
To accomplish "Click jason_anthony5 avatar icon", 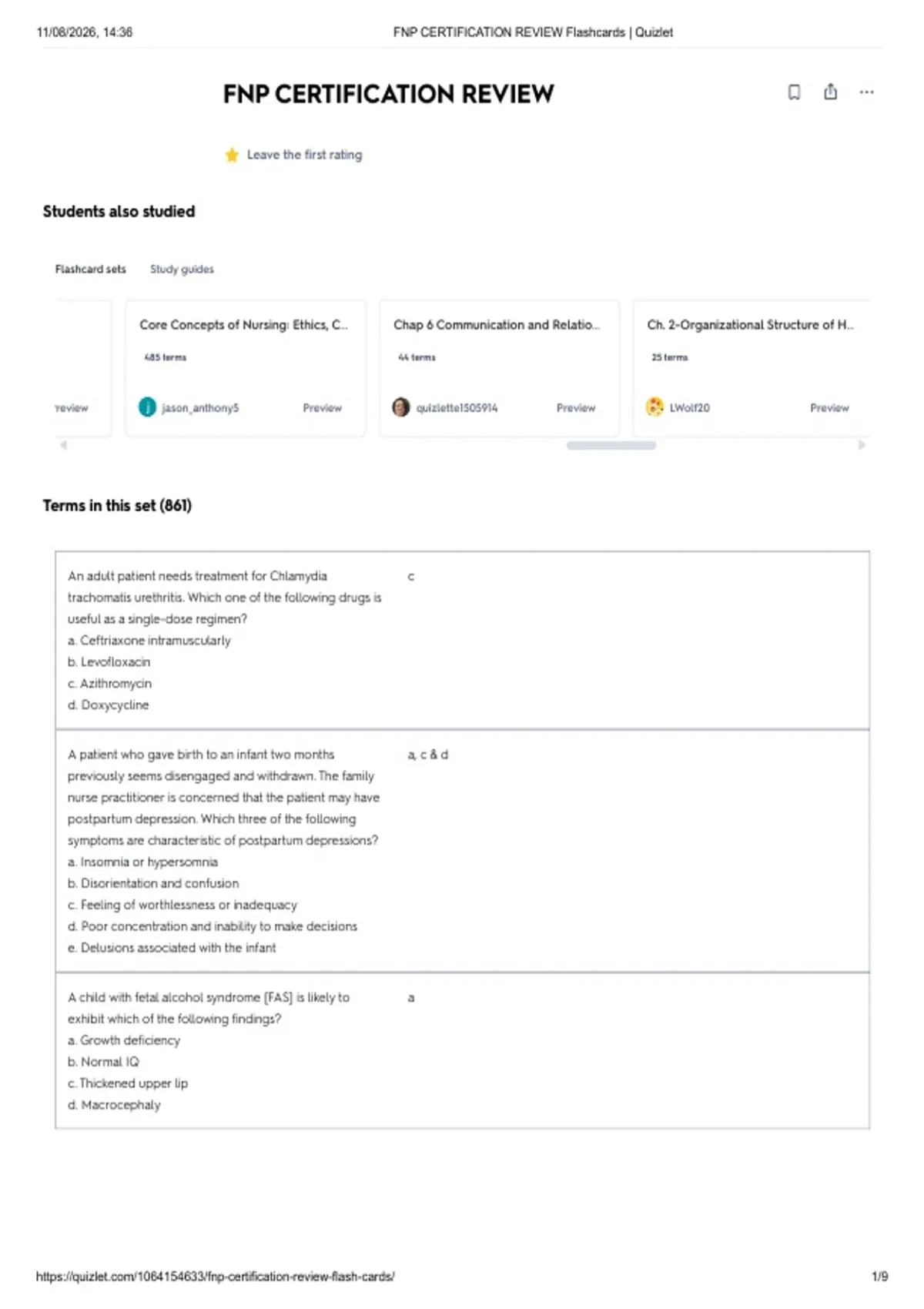I will point(147,407).
